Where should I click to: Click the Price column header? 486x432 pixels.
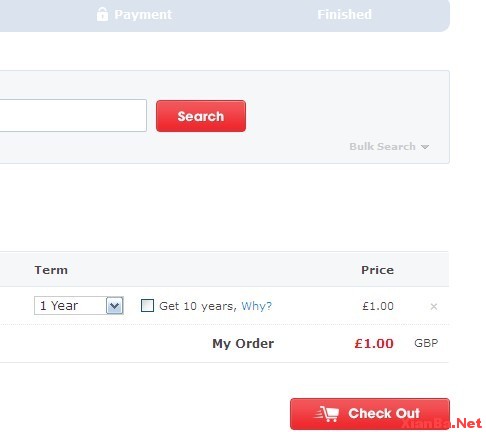pyautogui.click(x=377, y=270)
